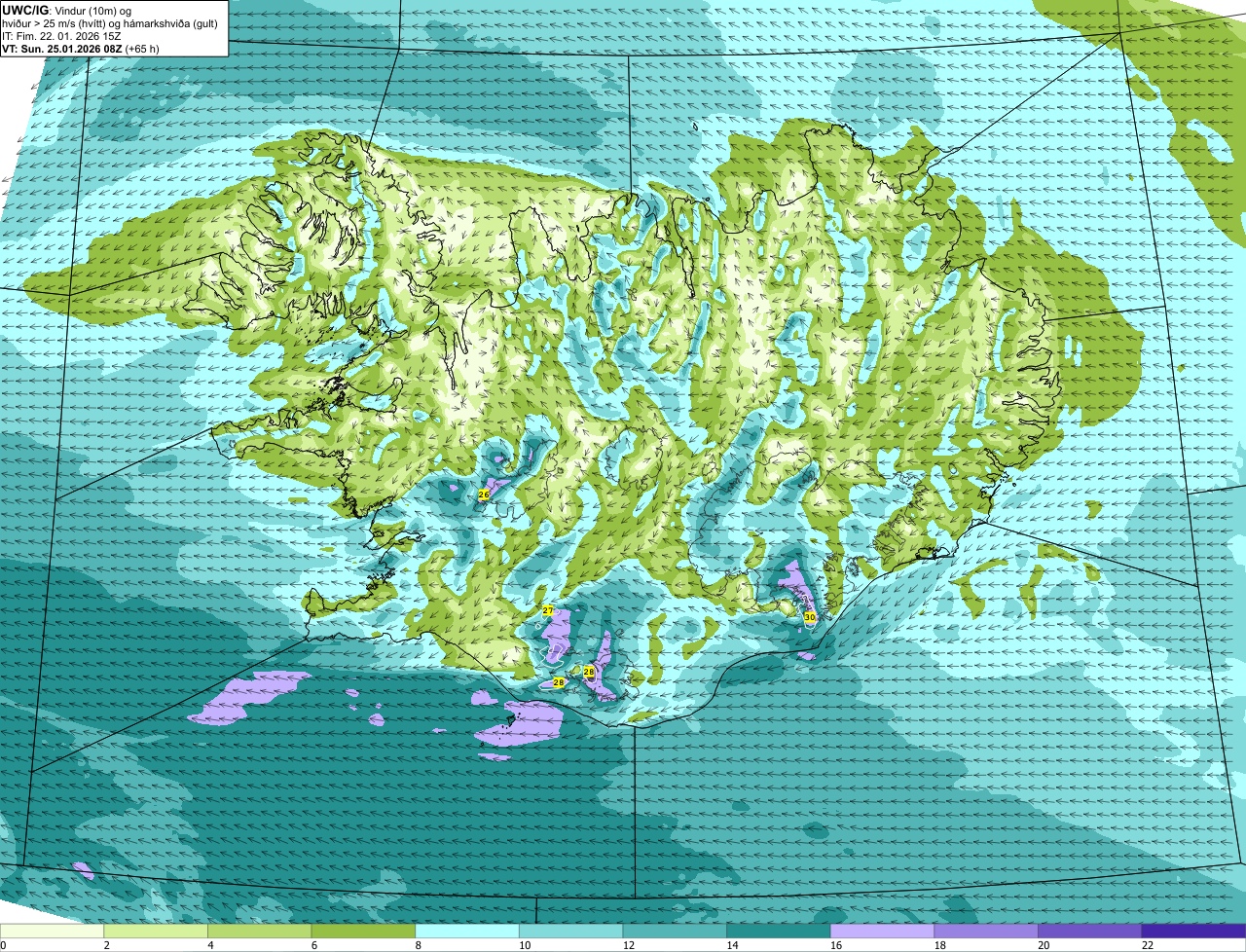Pick the 2–4 m/s light green swatch

pos(156,932)
